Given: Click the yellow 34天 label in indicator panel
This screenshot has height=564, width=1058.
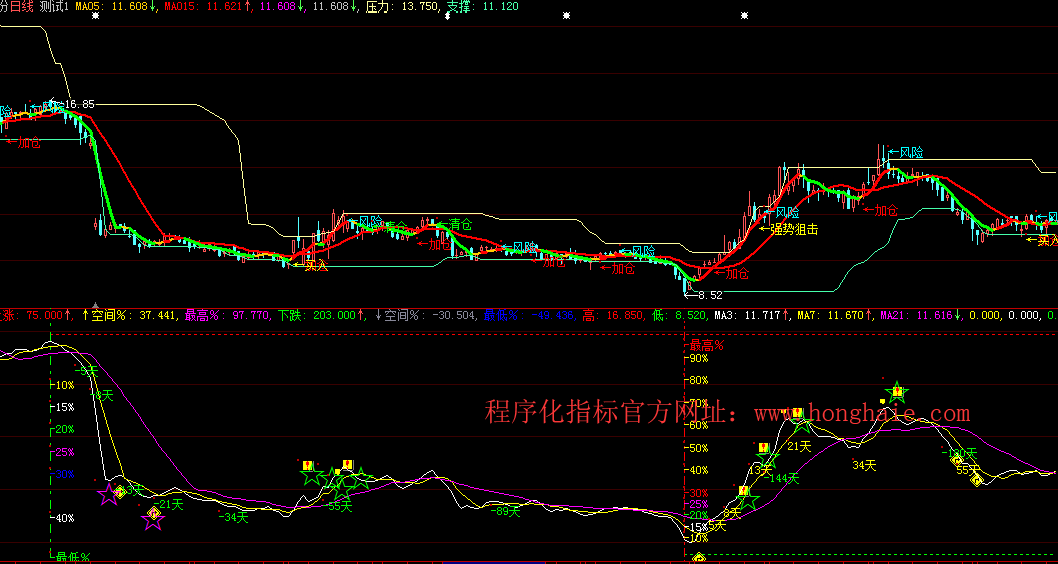Looking at the screenshot, I should [864, 465].
